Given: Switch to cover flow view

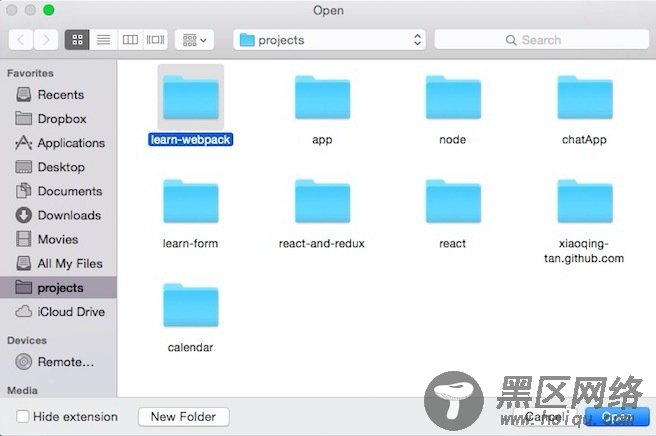Looking at the screenshot, I should 155,40.
